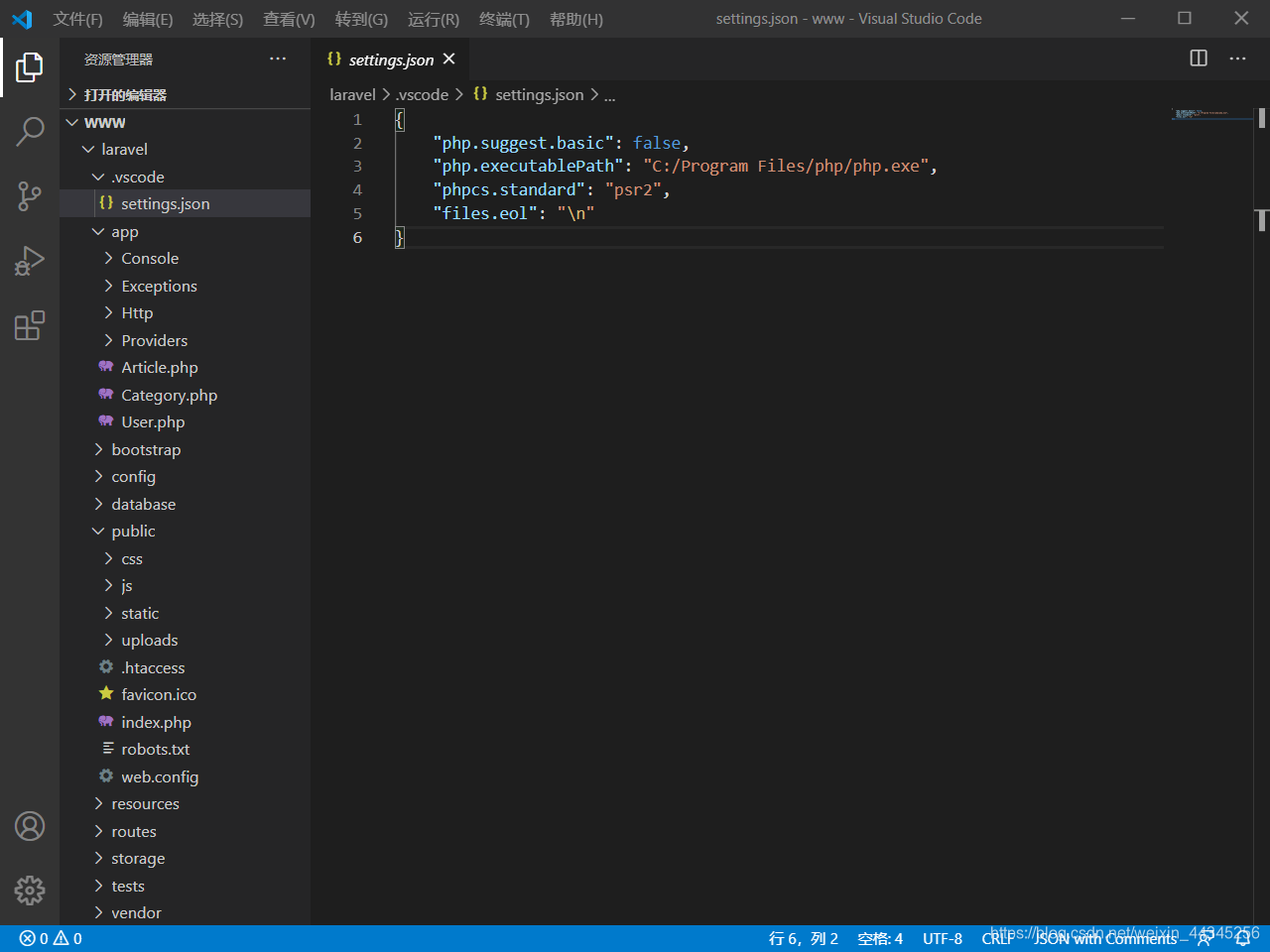
Task: Change indentation via 空格: 4
Action: pyautogui.click(x=880, y=938)
